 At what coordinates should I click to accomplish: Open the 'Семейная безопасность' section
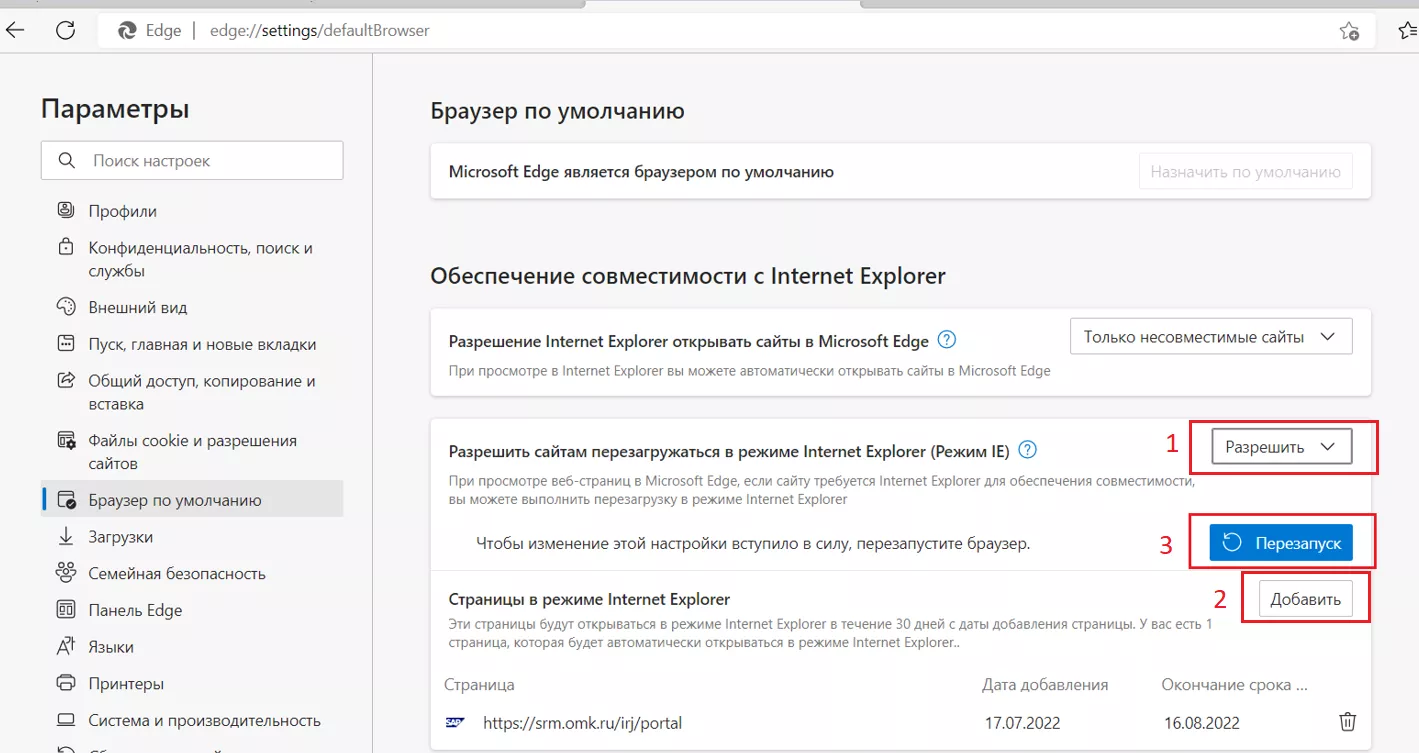point(177,574)
